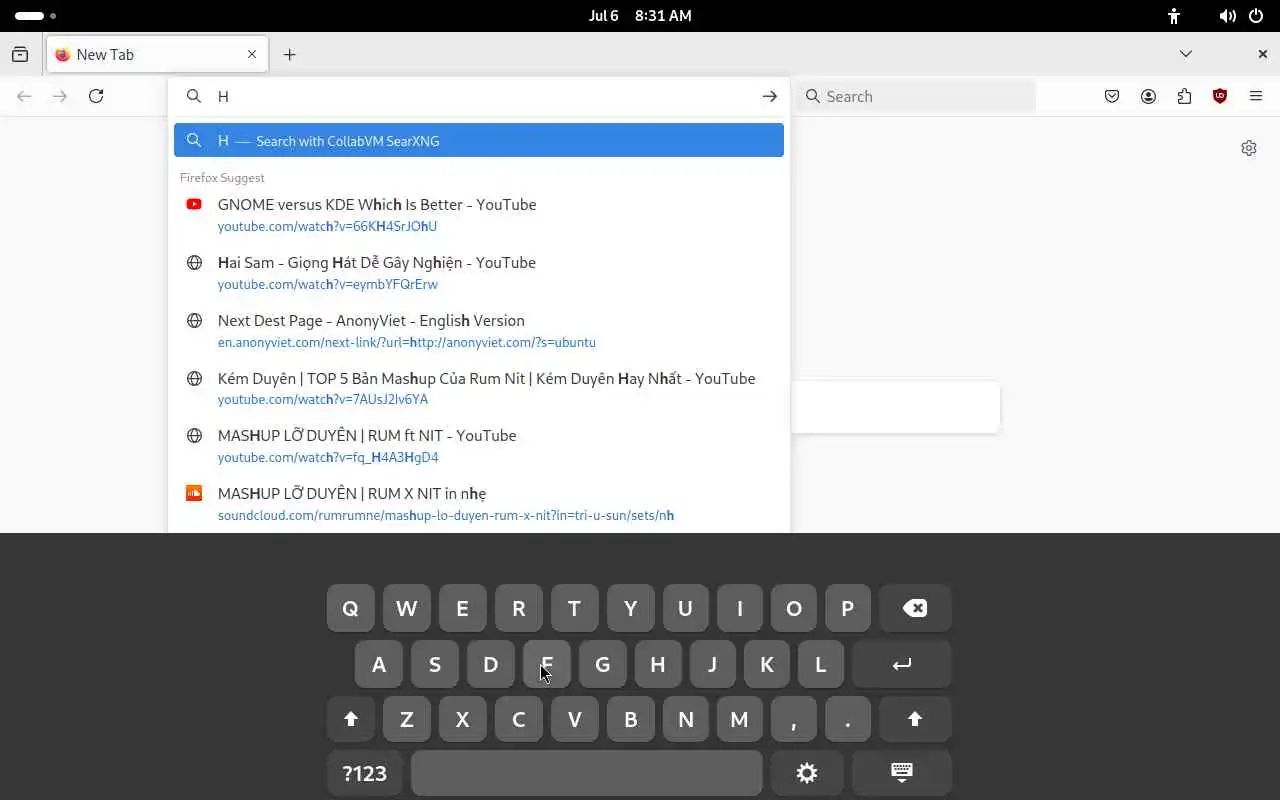Screen dimensions: 1280x800
Task: Tap the U key on keyboard
Action: 685,608
